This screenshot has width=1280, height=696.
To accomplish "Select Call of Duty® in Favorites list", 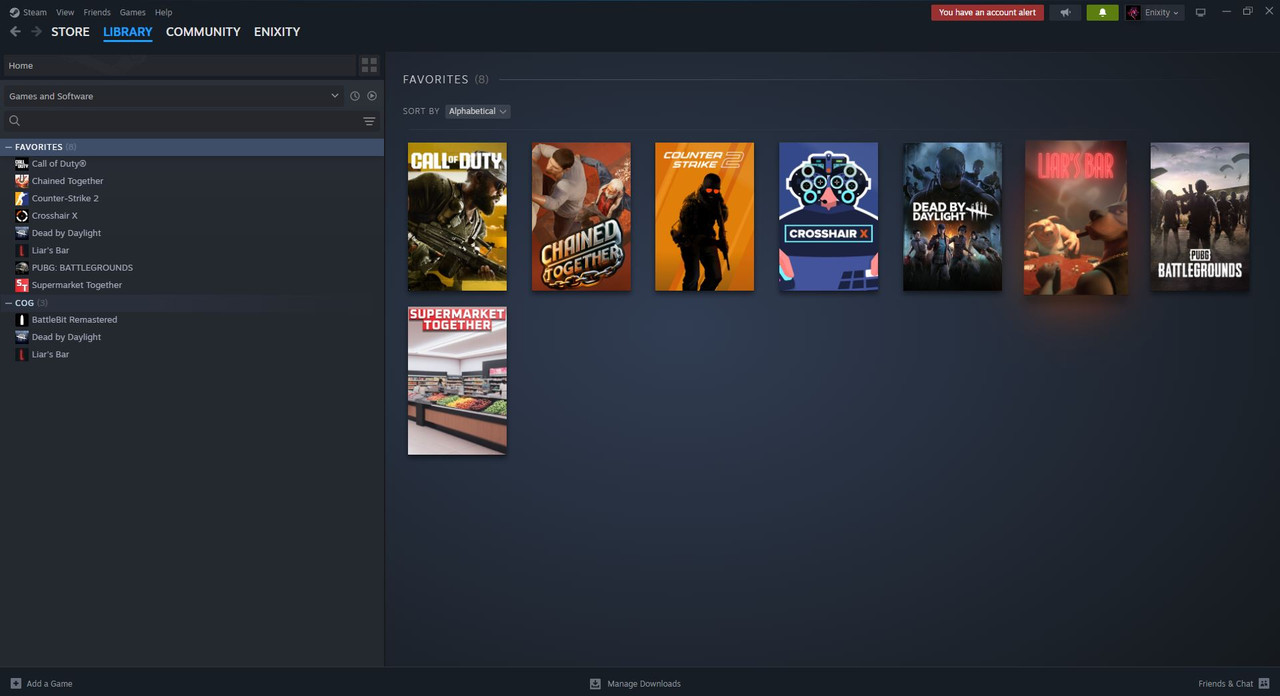I will [59, 164].
